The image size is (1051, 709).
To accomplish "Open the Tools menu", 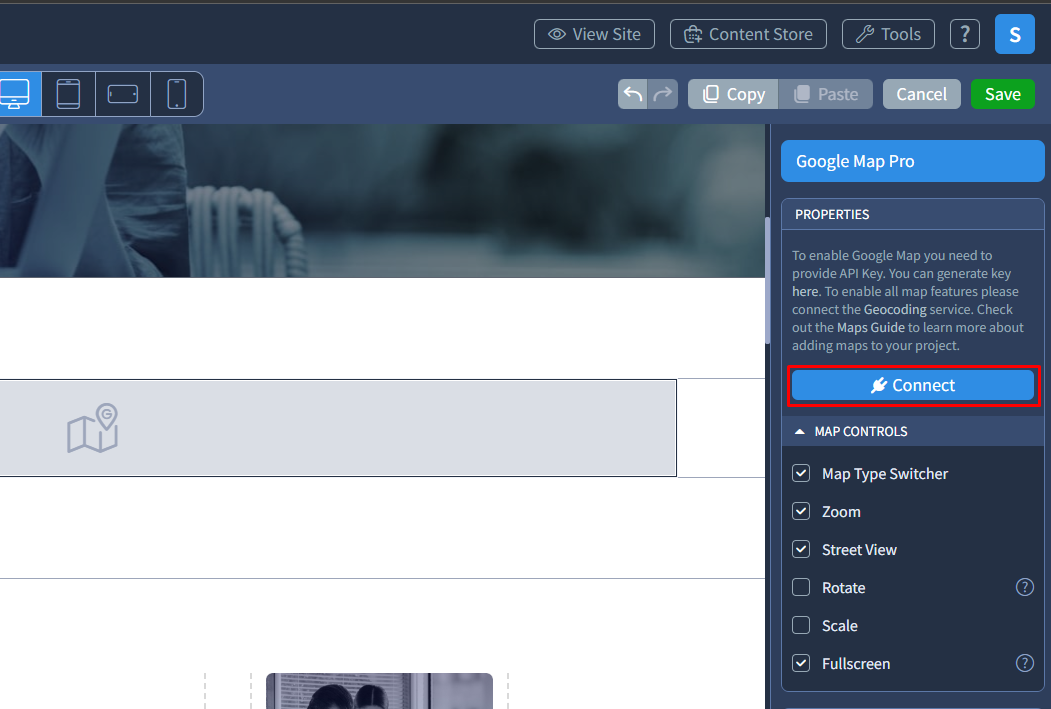I will (x=888, y=34).
